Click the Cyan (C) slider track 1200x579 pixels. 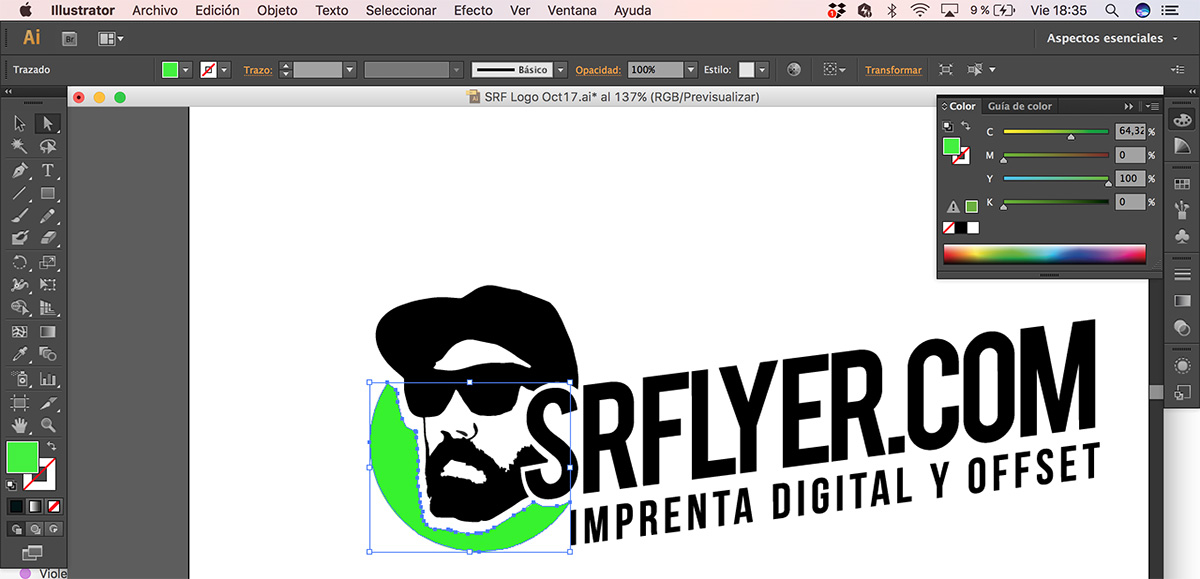point(1056,131)
